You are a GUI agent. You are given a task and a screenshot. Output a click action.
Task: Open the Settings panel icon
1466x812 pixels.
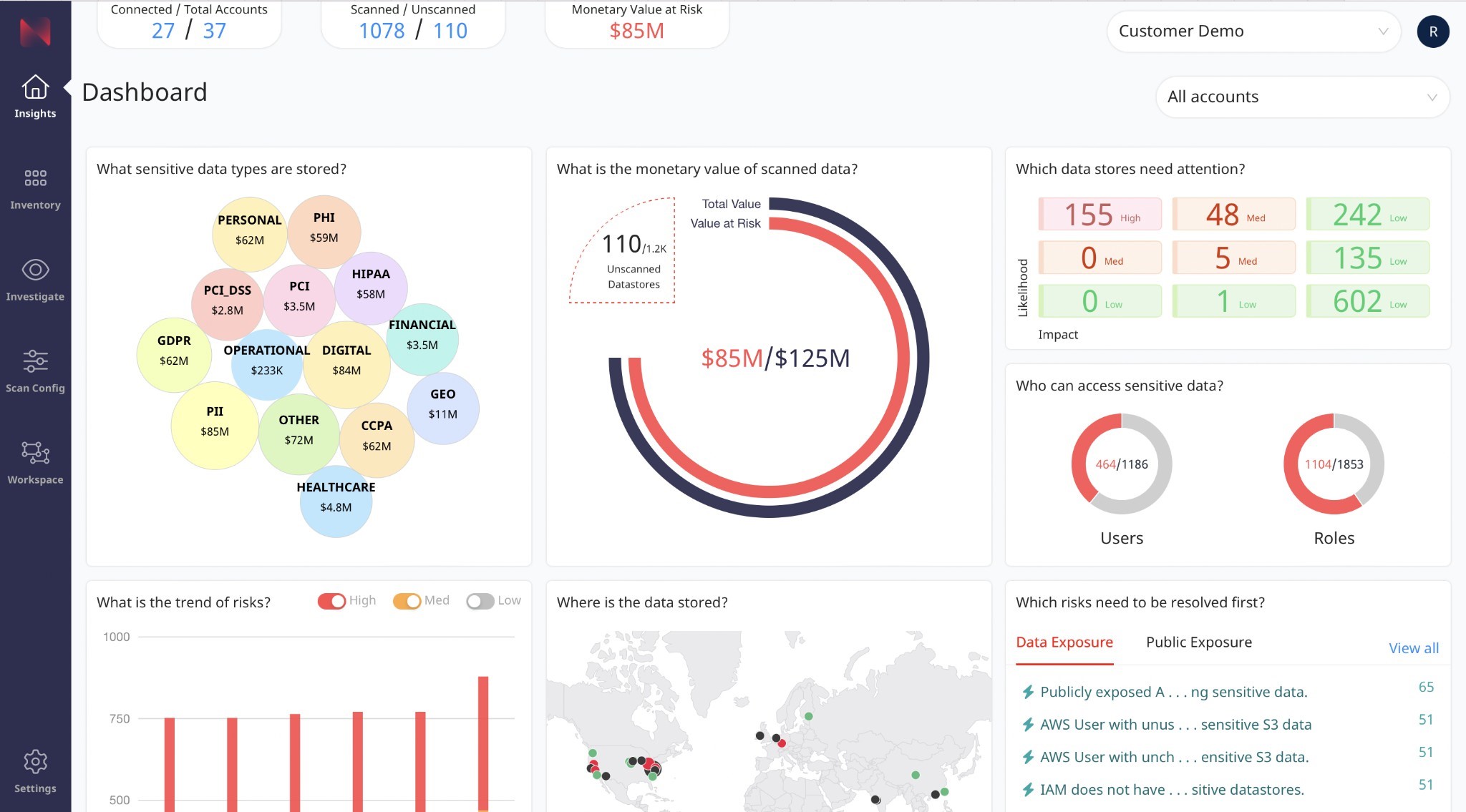[x=35, y=761]
